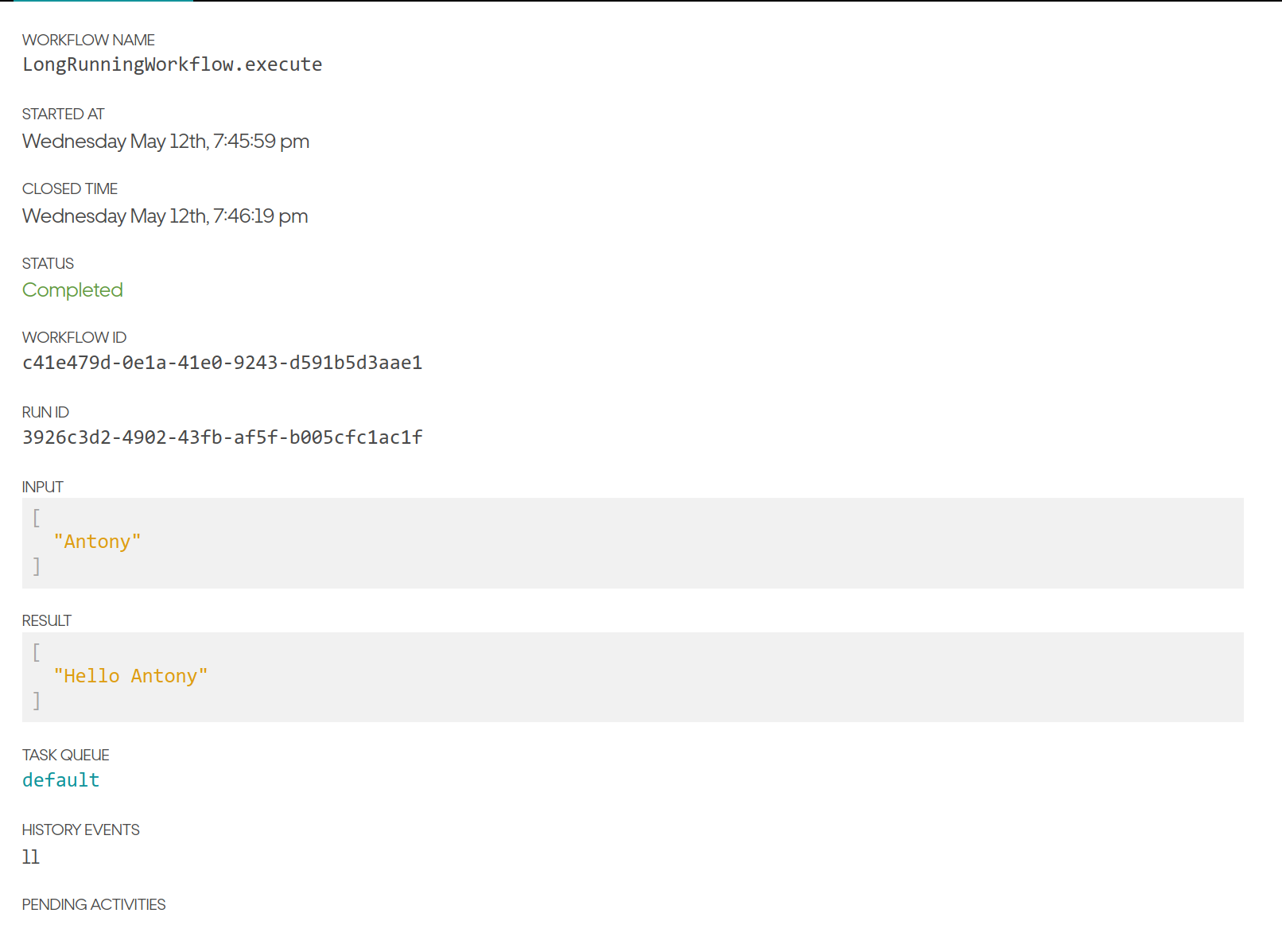
Task: Click the WORKFLOW ID section label
Action: coord(74,336)
